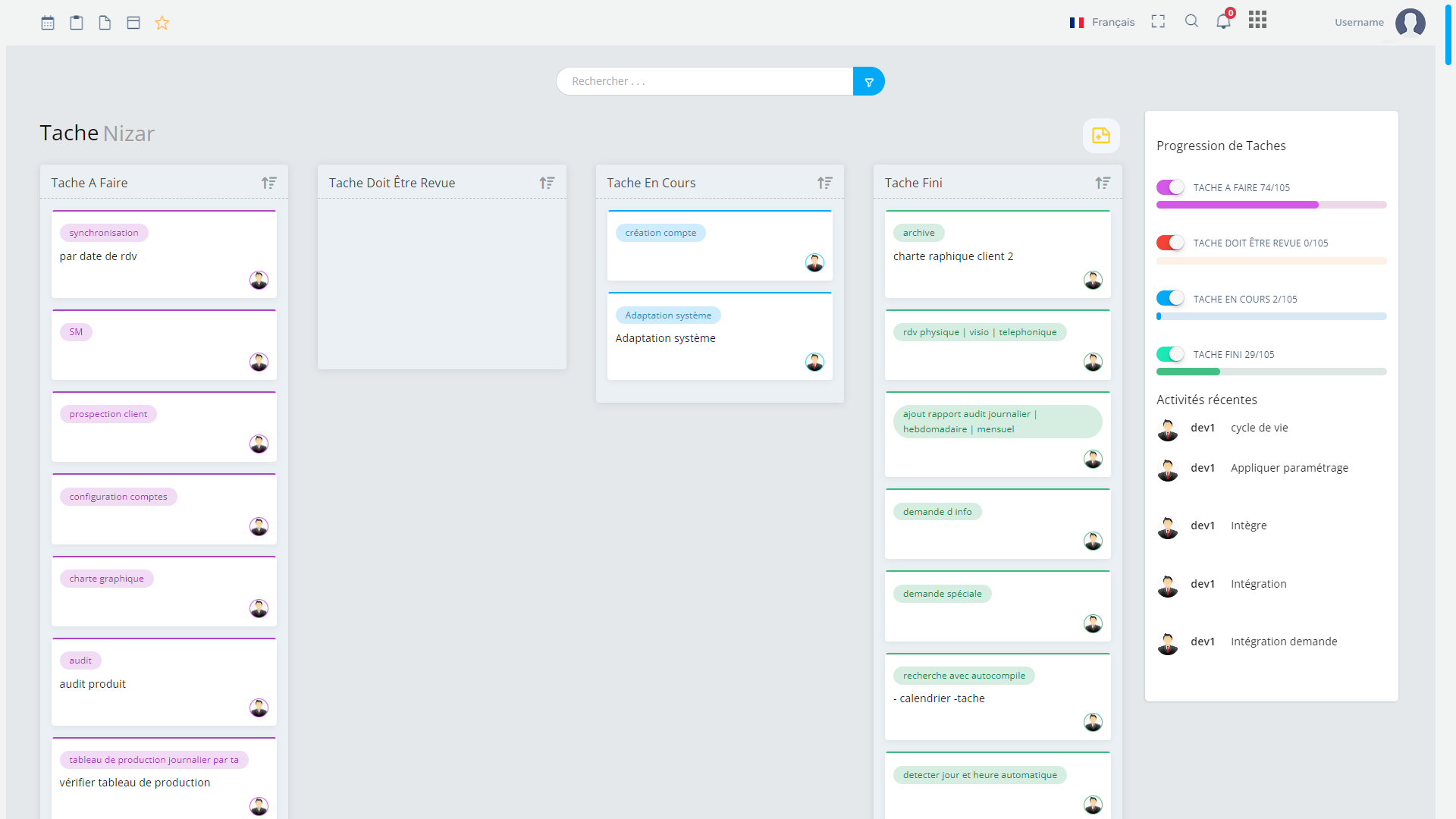Click the page vertical scrollbar
1456x819 pixels.
click(1448, 34)
